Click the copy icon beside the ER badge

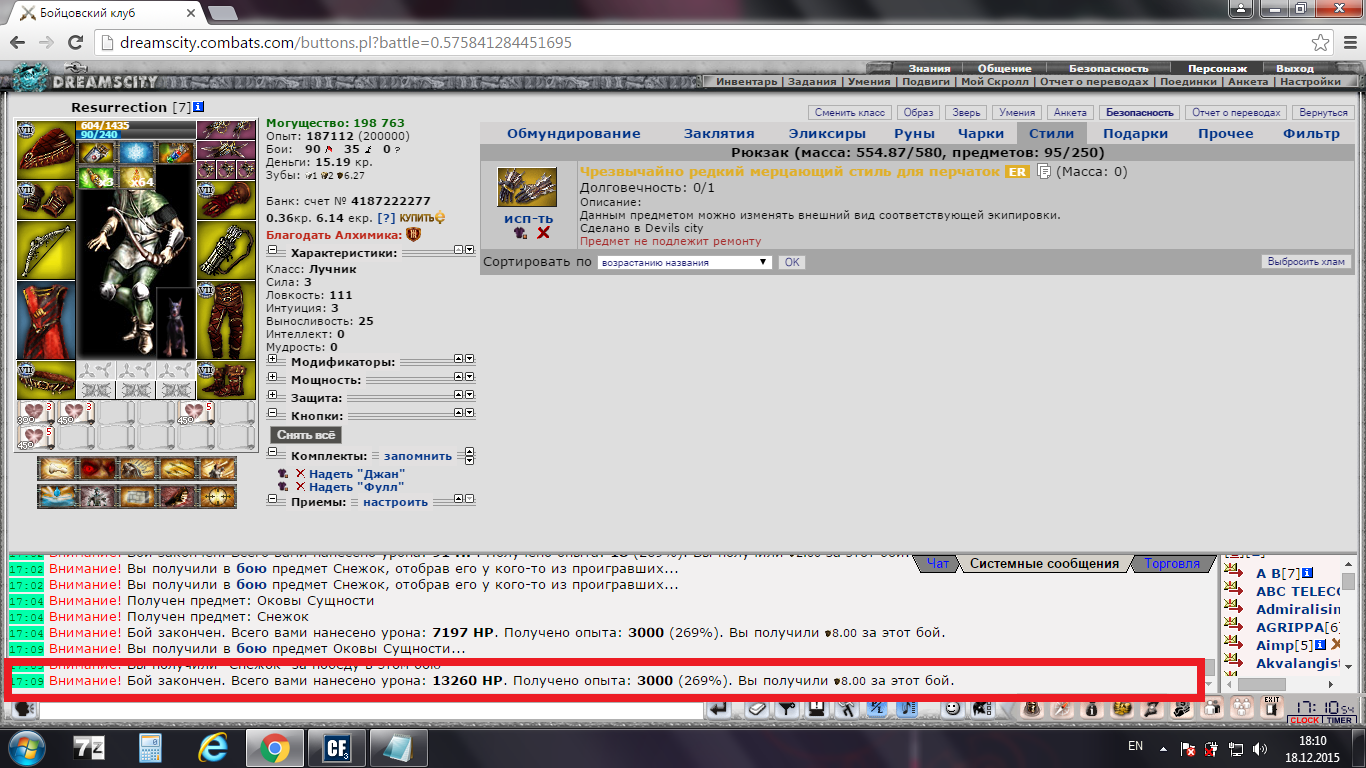click(x=1043, y=172)
